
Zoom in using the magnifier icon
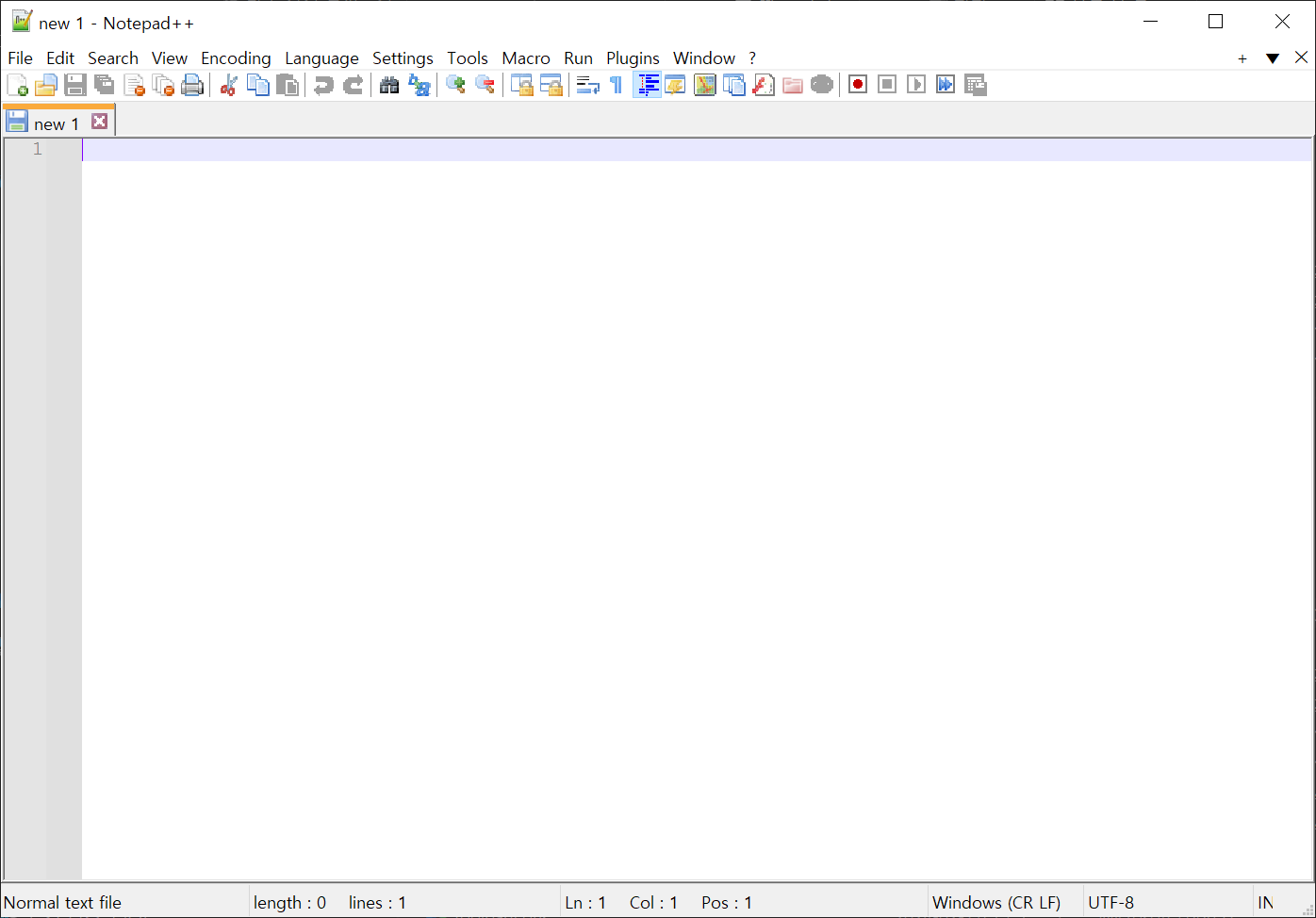pyautogui.click(x=456, y=84)
